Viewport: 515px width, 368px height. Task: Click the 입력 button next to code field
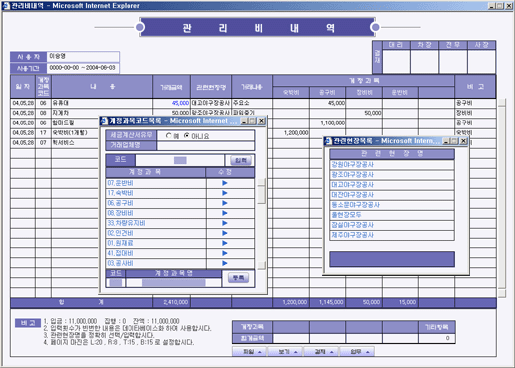241,160
